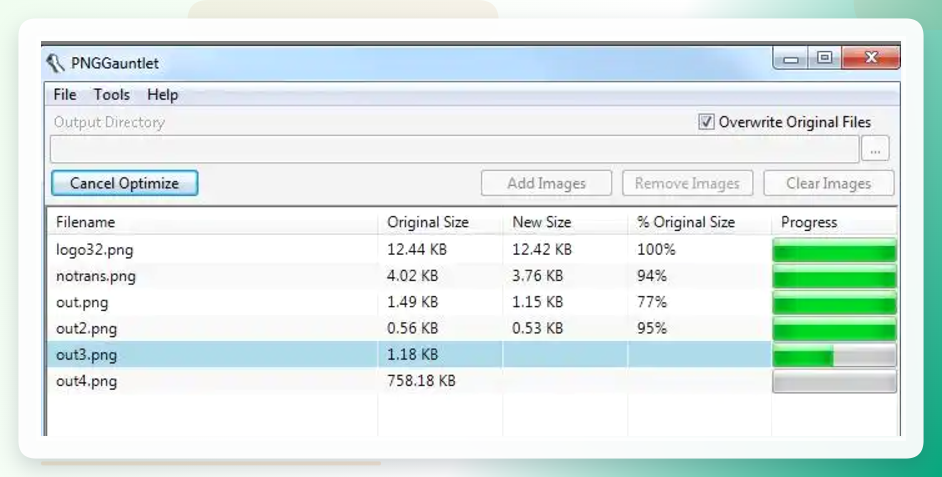Click the full progress bar for logo32.png
Viewport: 942px width, 477px height.
click(x=834, y=250)
